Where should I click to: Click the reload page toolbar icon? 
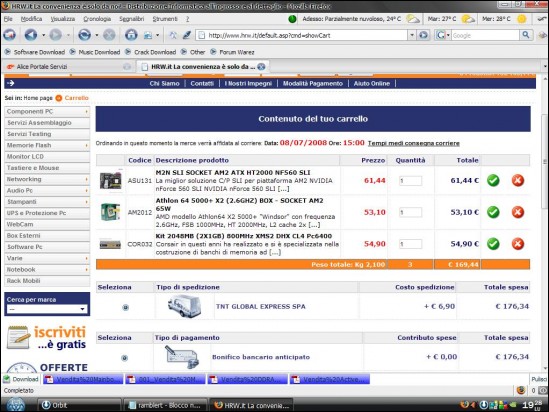point(84,35)
